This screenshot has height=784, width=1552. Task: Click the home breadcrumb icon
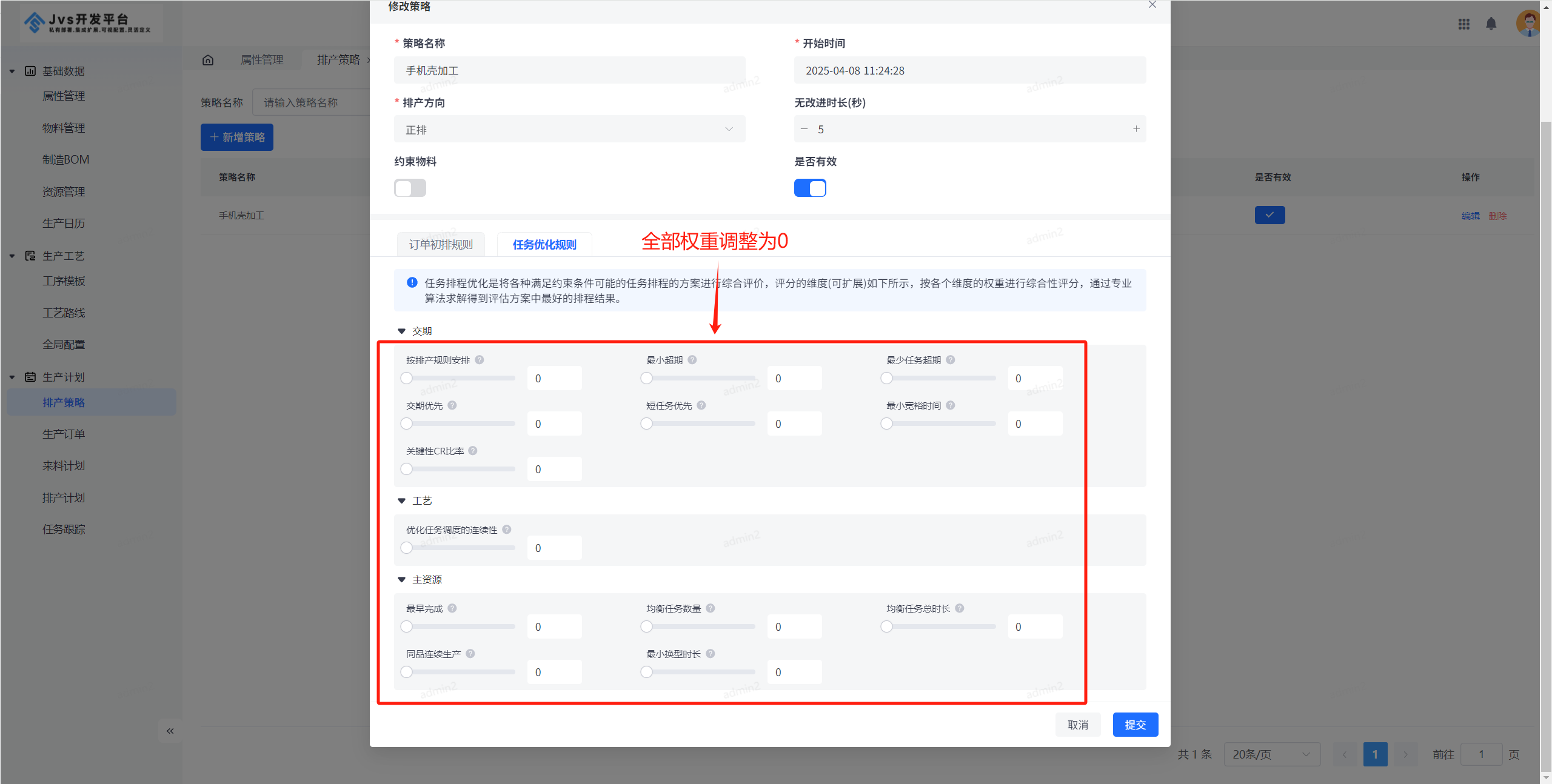point(208,59)
